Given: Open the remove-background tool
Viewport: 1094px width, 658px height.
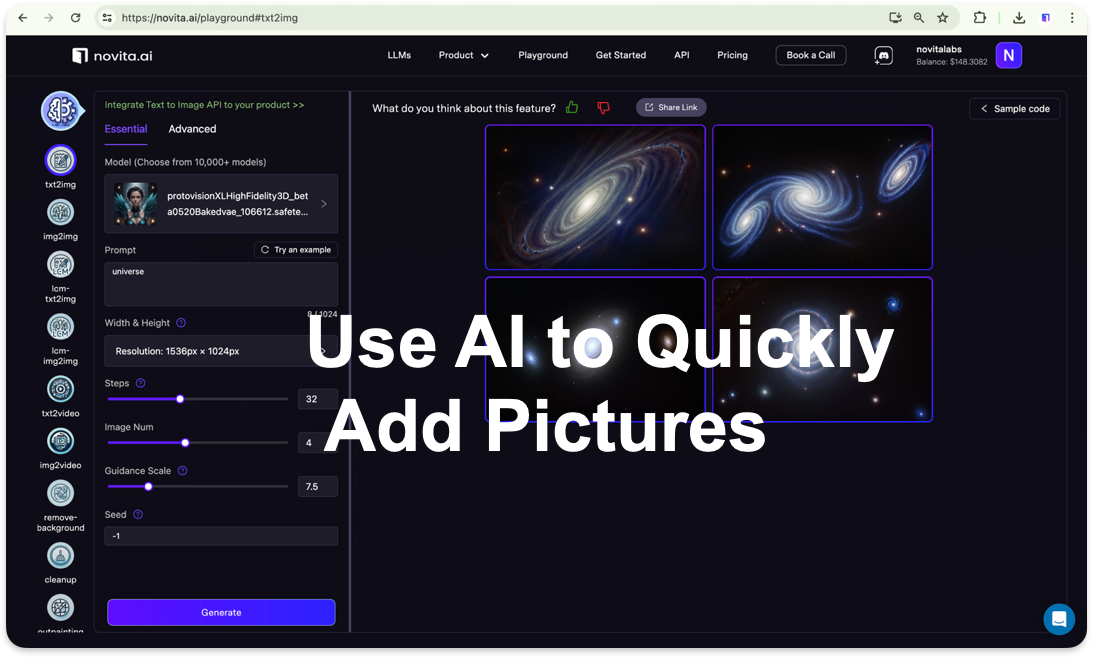Looking at the screenshot, I should tap(61, 494).
